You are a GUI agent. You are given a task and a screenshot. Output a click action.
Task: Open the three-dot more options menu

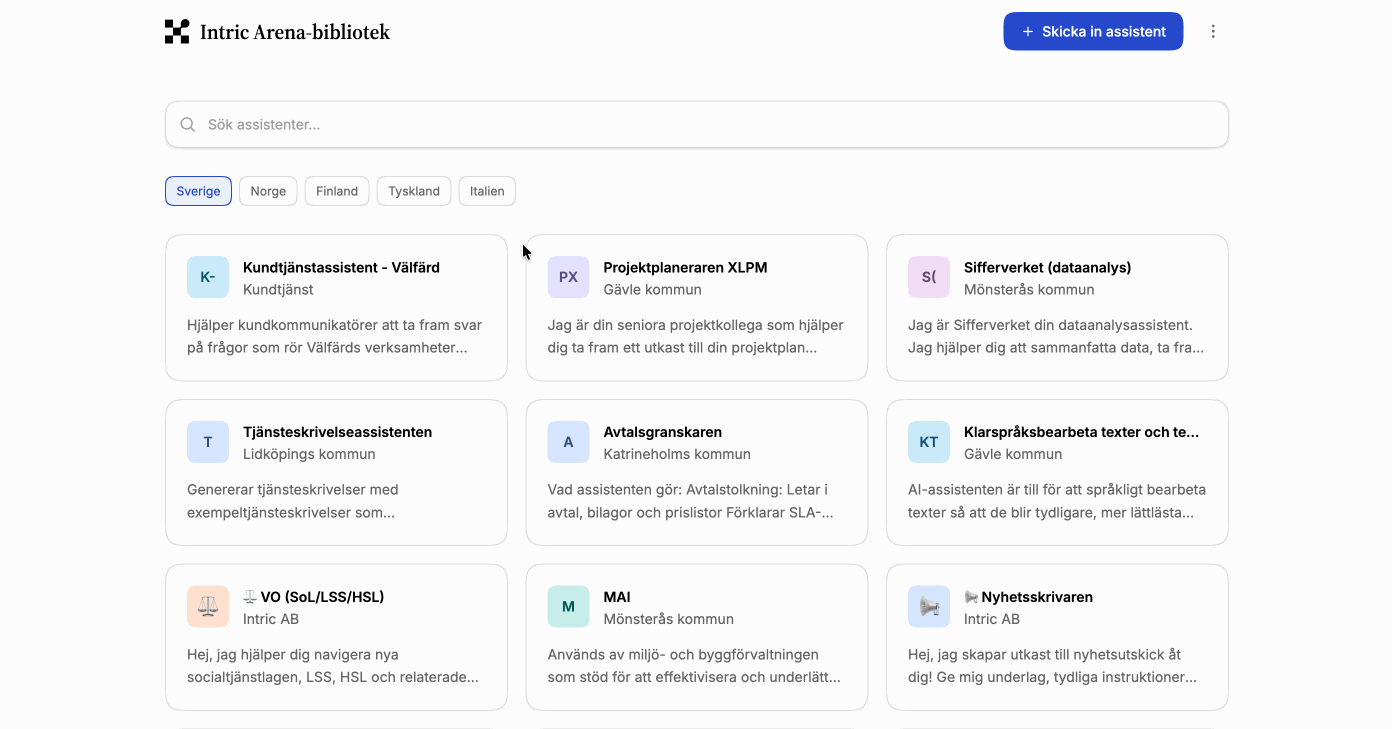[x=1213, y=32]
